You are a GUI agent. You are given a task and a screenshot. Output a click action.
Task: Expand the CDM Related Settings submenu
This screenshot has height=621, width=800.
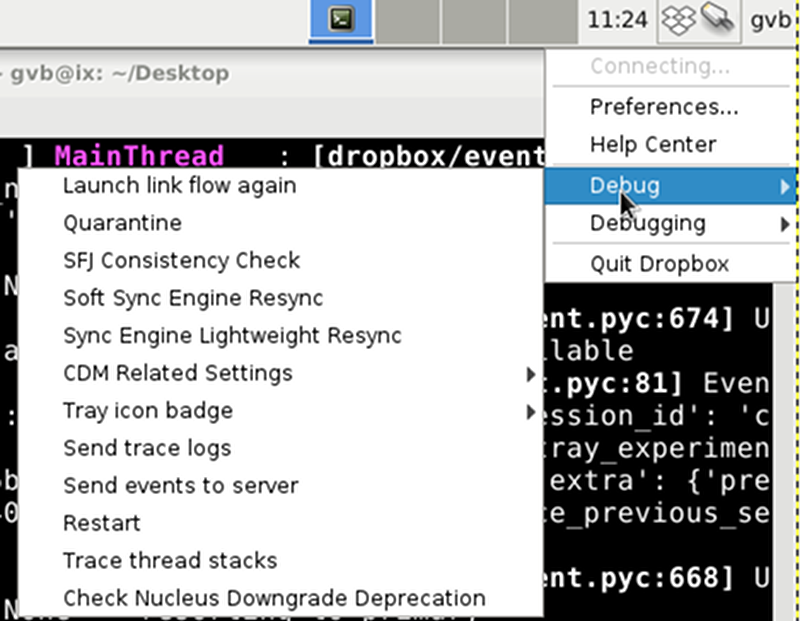pos(178,373)
